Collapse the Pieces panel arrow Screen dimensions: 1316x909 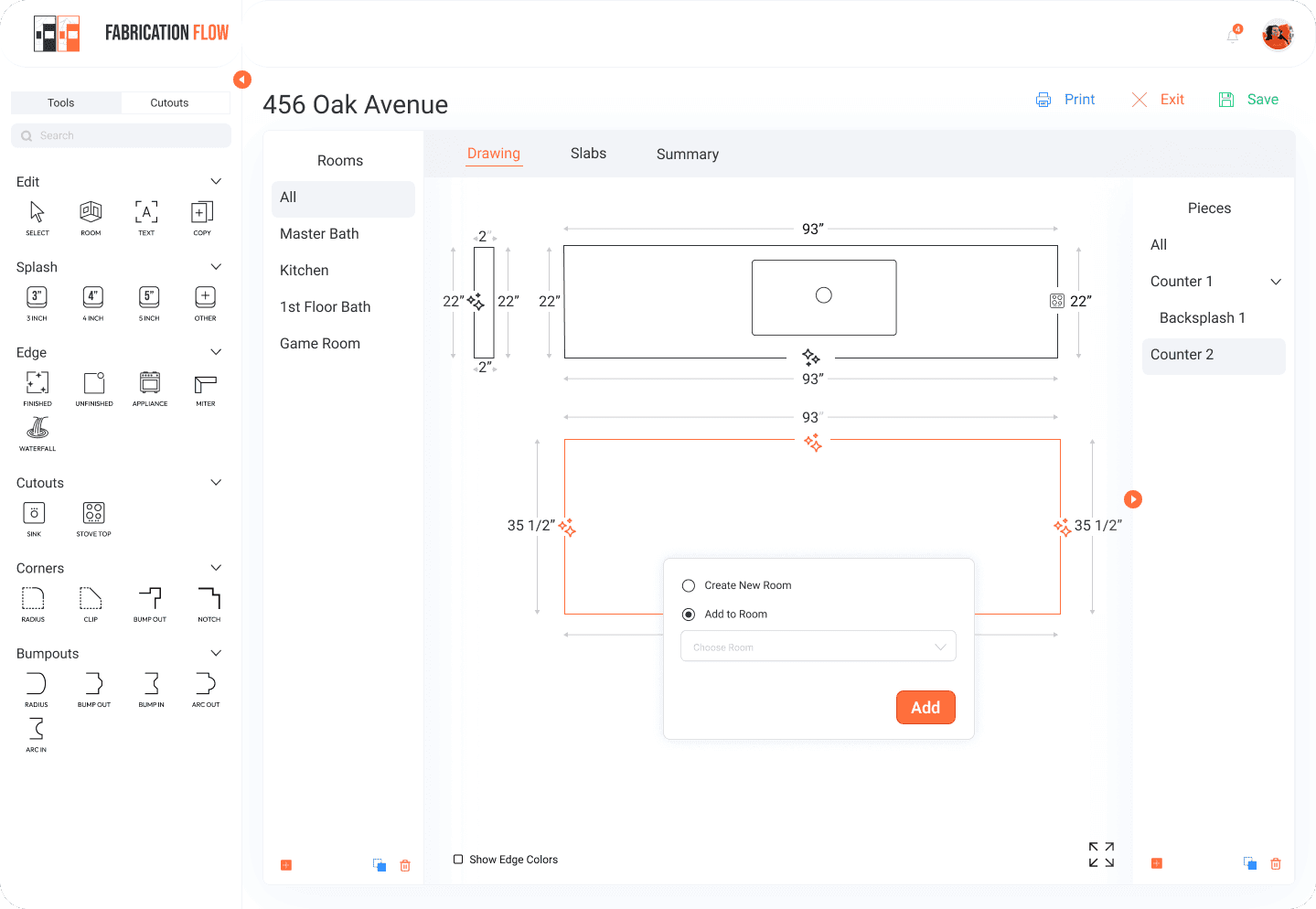pos(1133,499)
